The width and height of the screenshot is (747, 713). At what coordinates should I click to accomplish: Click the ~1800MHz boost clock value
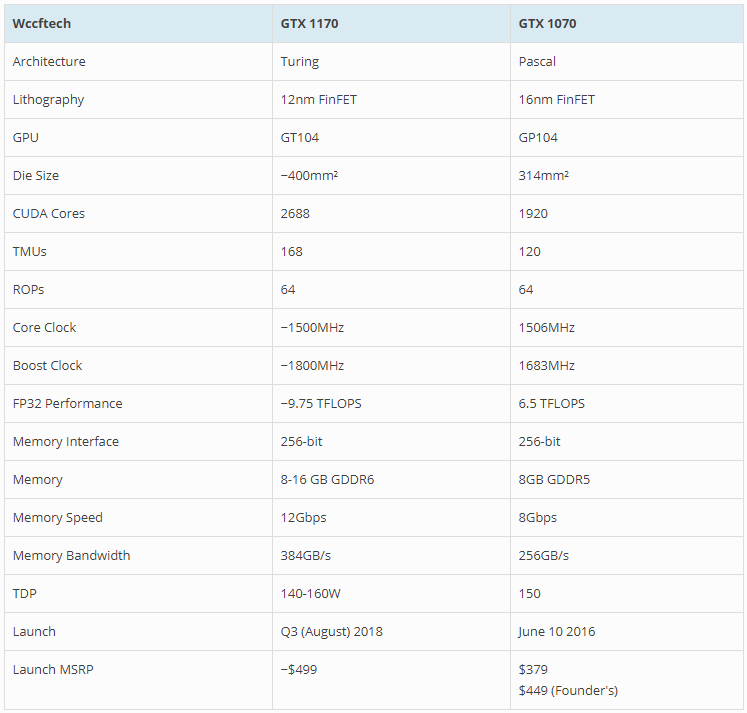tap(312, 365)
